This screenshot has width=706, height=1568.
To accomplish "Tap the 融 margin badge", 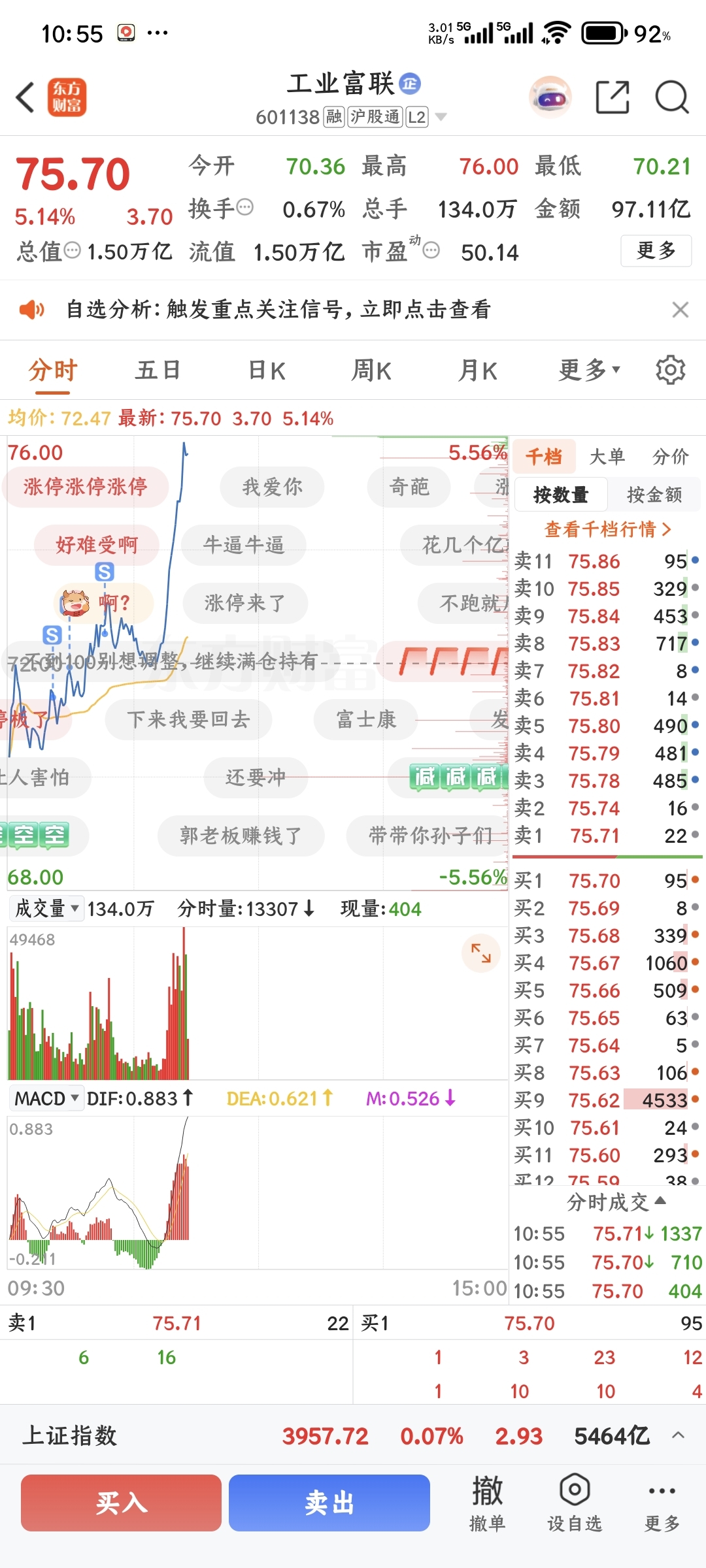I will coord(334,117).
